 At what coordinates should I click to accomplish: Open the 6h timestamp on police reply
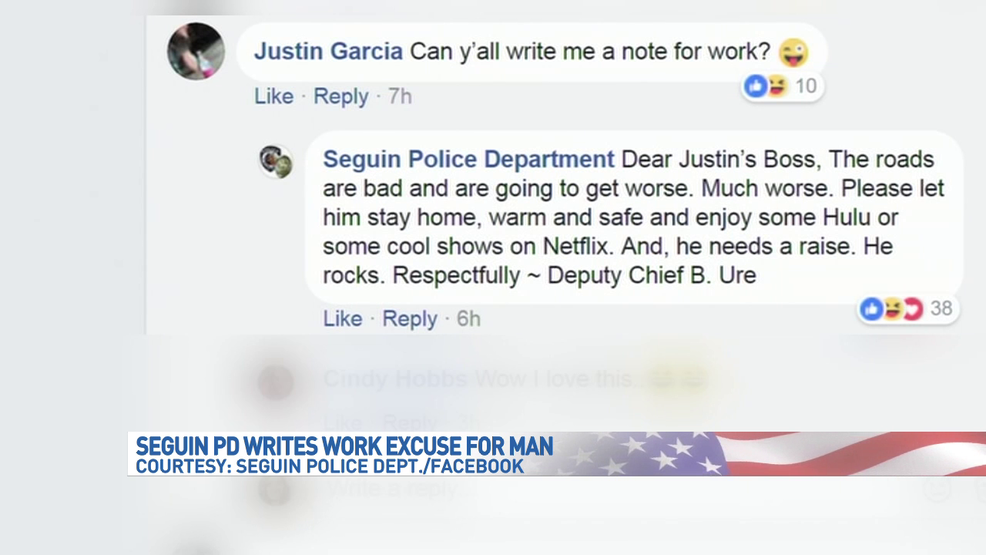point(468,319)
